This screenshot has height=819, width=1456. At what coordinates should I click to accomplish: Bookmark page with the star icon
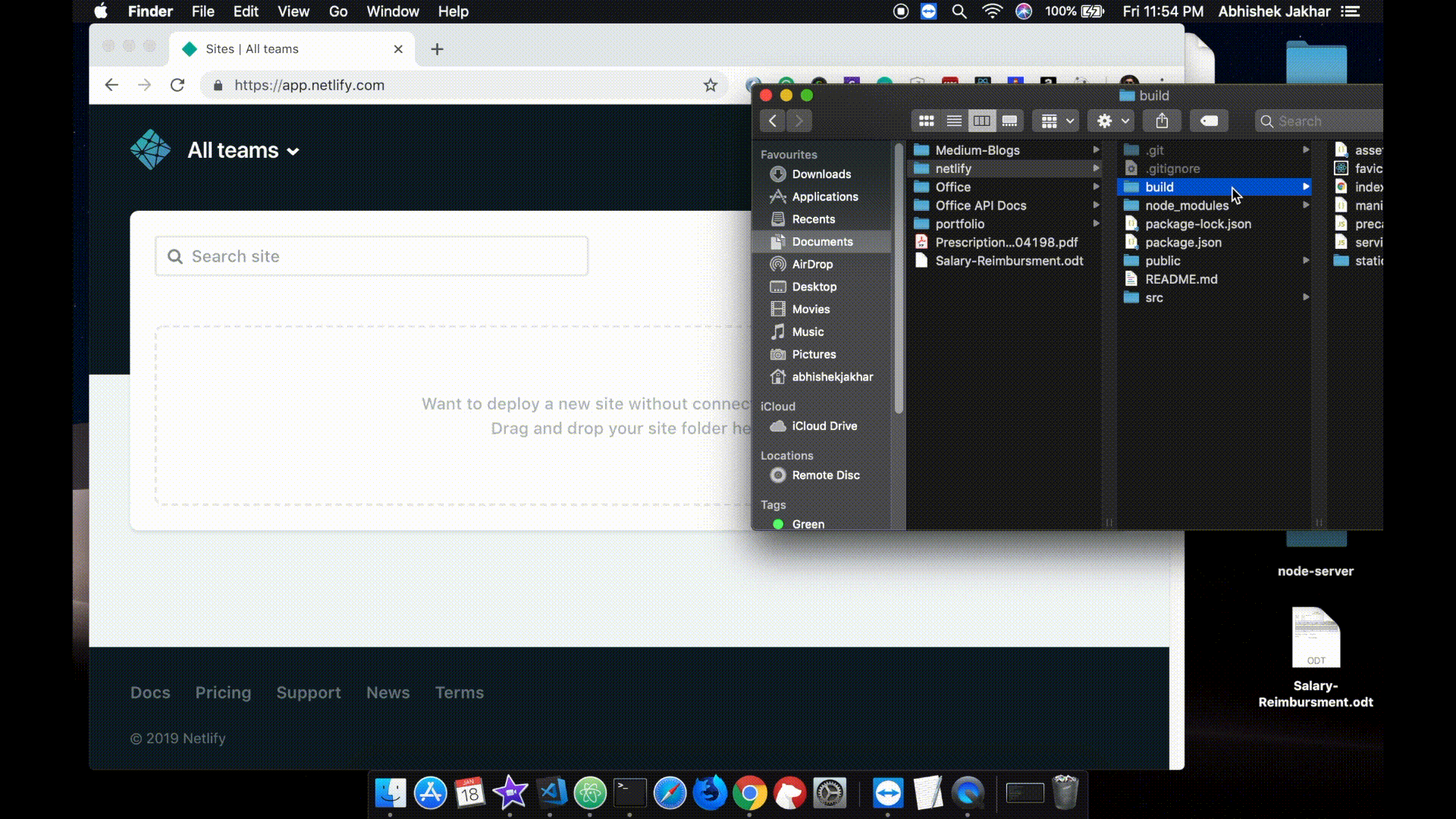pyautogui.click(x=710, y=86)
